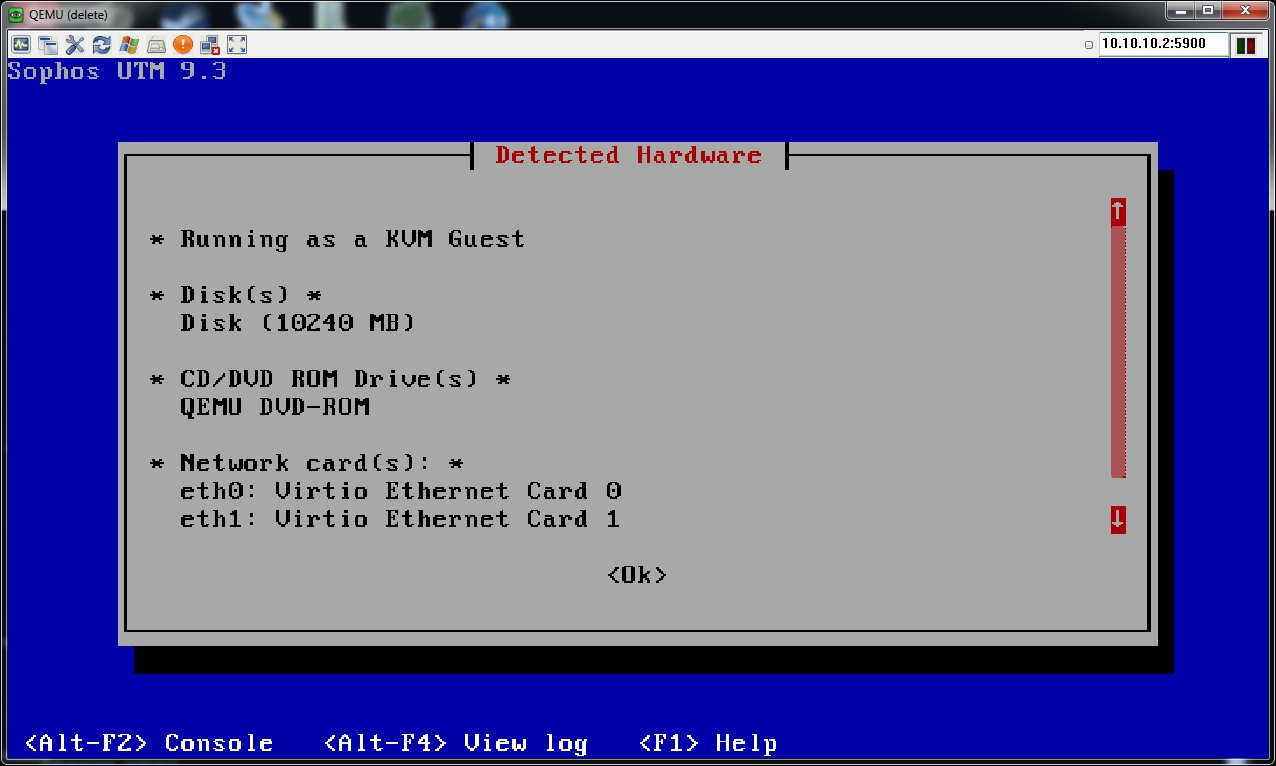1276x766 pixels.
Task: Click 'Sophos UTM 9.3' header text
Action: tap(117, 71)
